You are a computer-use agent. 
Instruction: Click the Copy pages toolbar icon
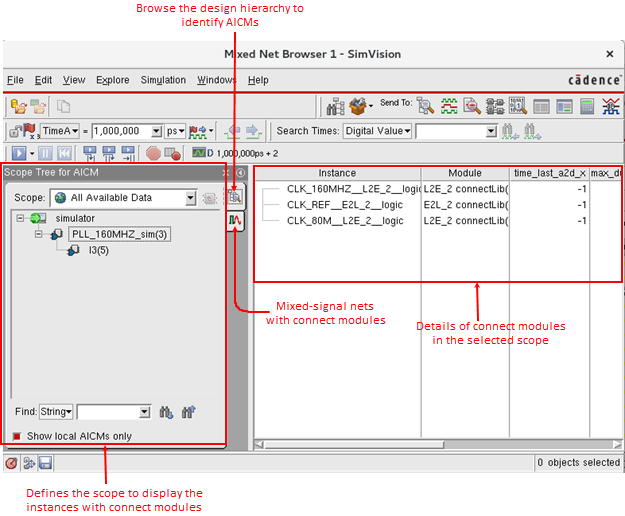tap(63, 107)
